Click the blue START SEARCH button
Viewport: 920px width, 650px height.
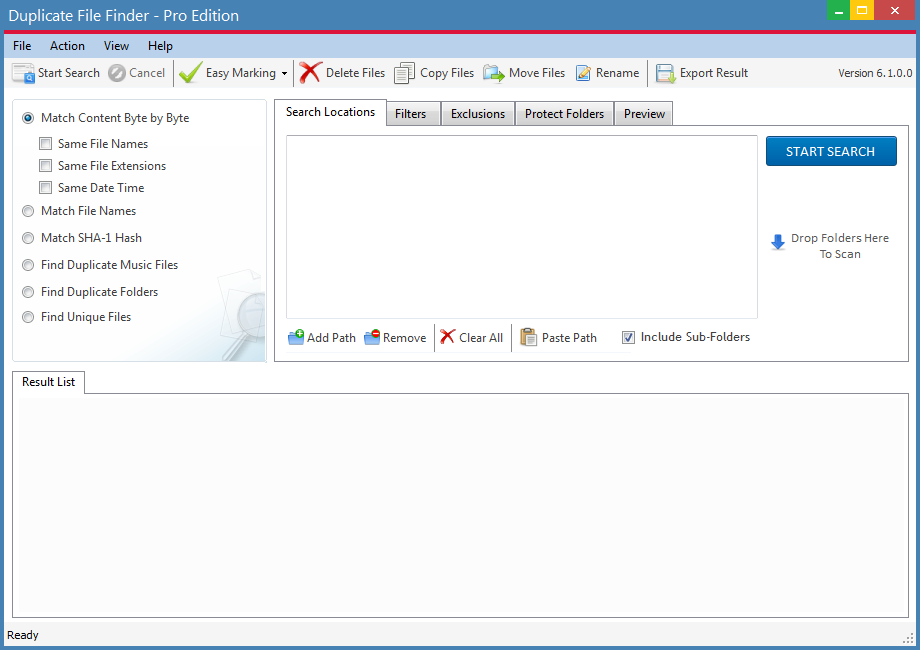pos(831,151)
